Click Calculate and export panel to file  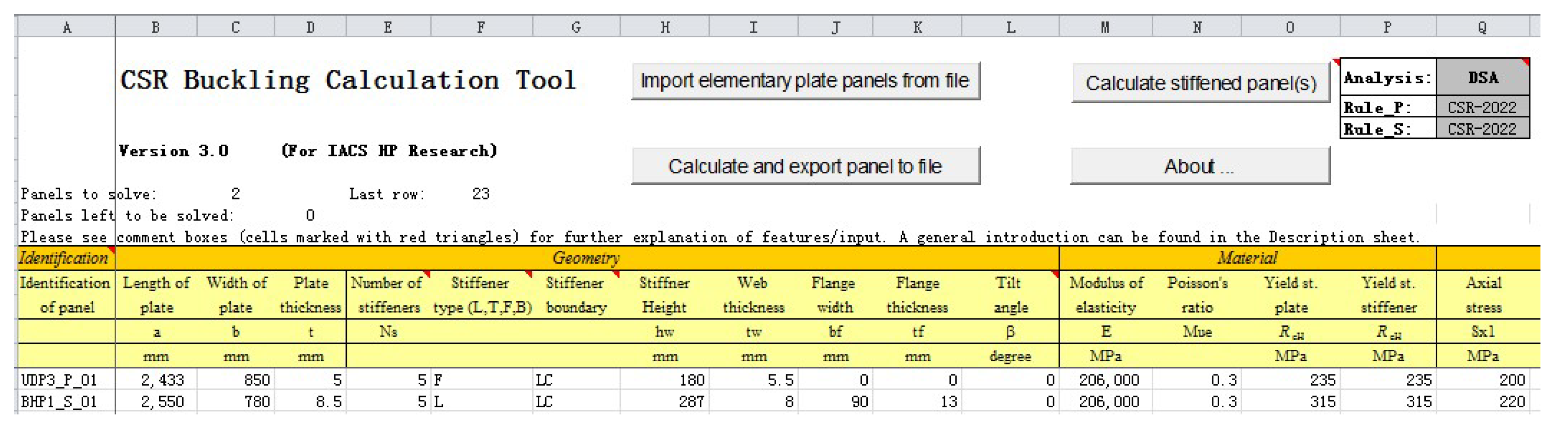[x=805, y=166]
